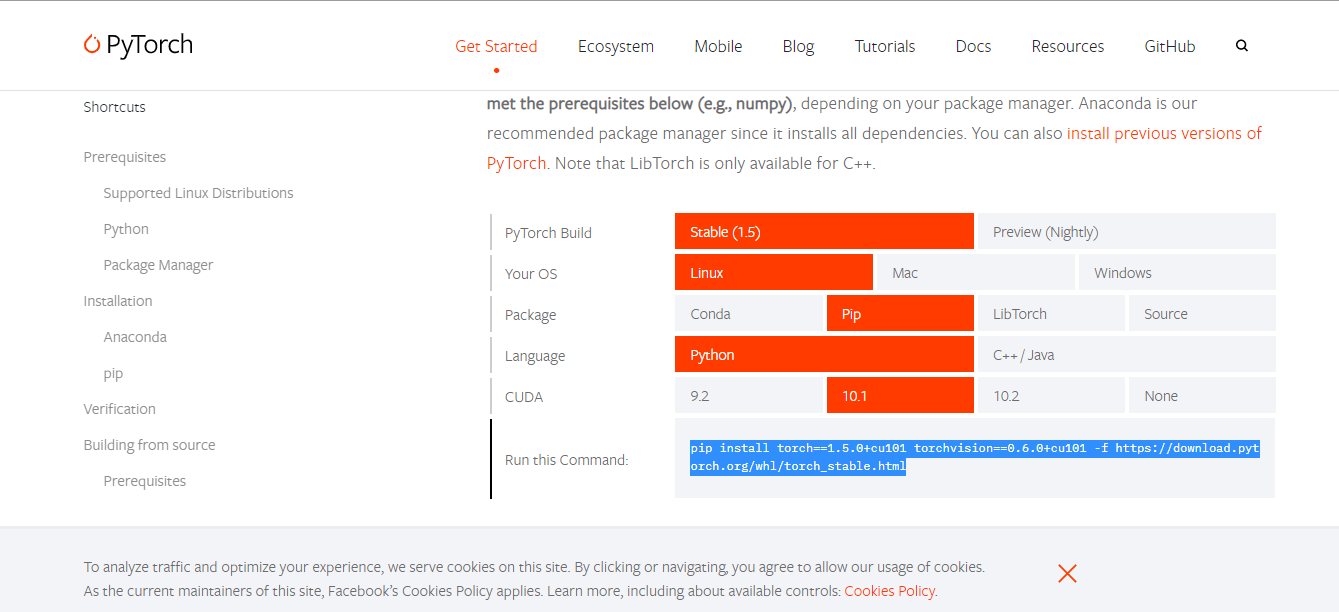Image resolution: width=1339 pixels, height=612 pixels.
Task: Click the pip install command text box
Action: coord(975,458)
